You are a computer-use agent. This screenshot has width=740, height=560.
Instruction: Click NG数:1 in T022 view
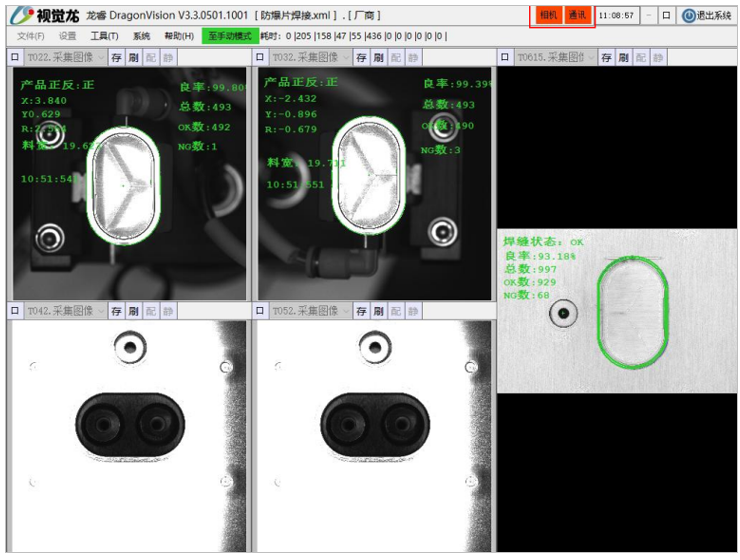(x=197, y=147)
